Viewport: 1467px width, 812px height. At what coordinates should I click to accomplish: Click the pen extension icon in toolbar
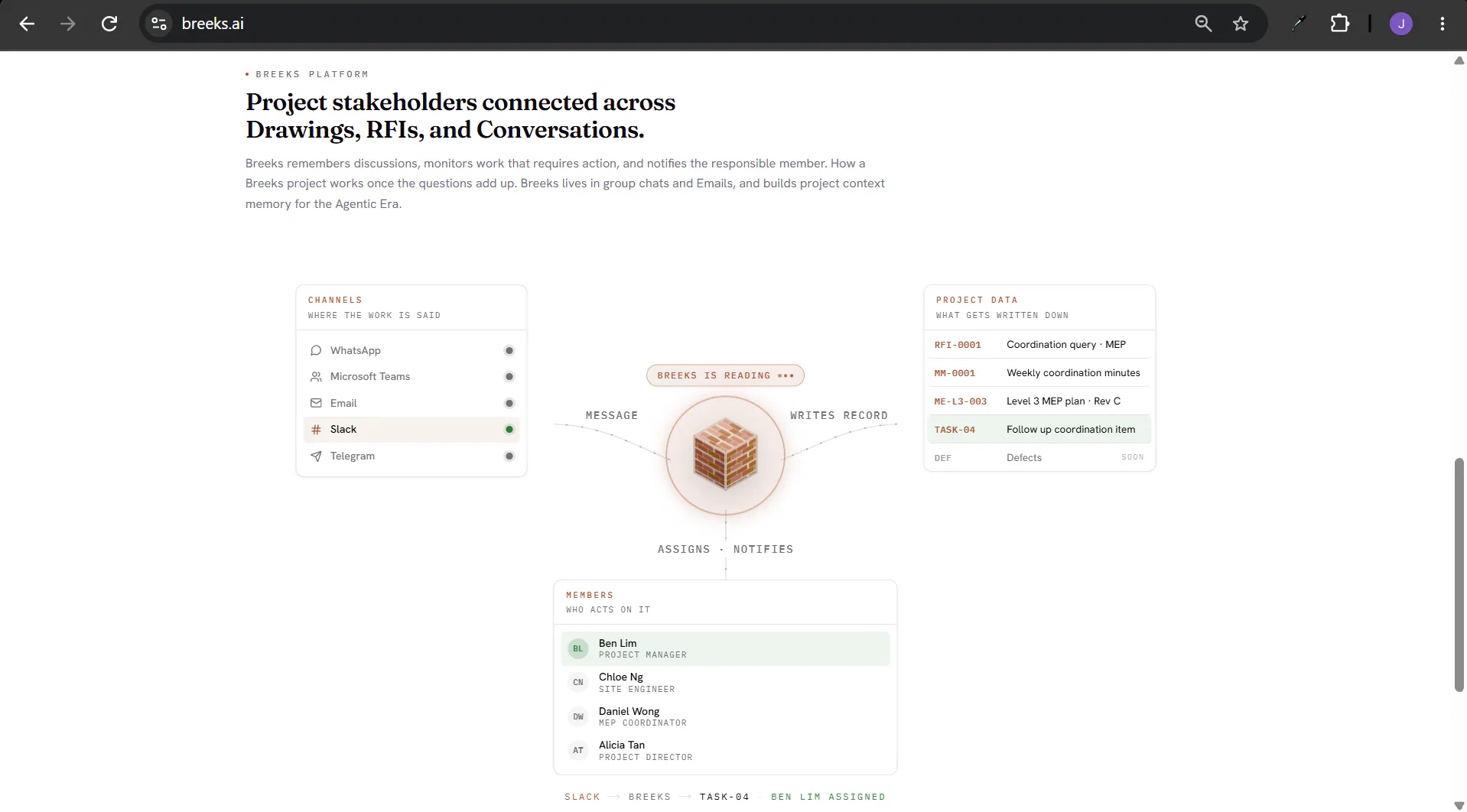click(x=1298, y=24)
